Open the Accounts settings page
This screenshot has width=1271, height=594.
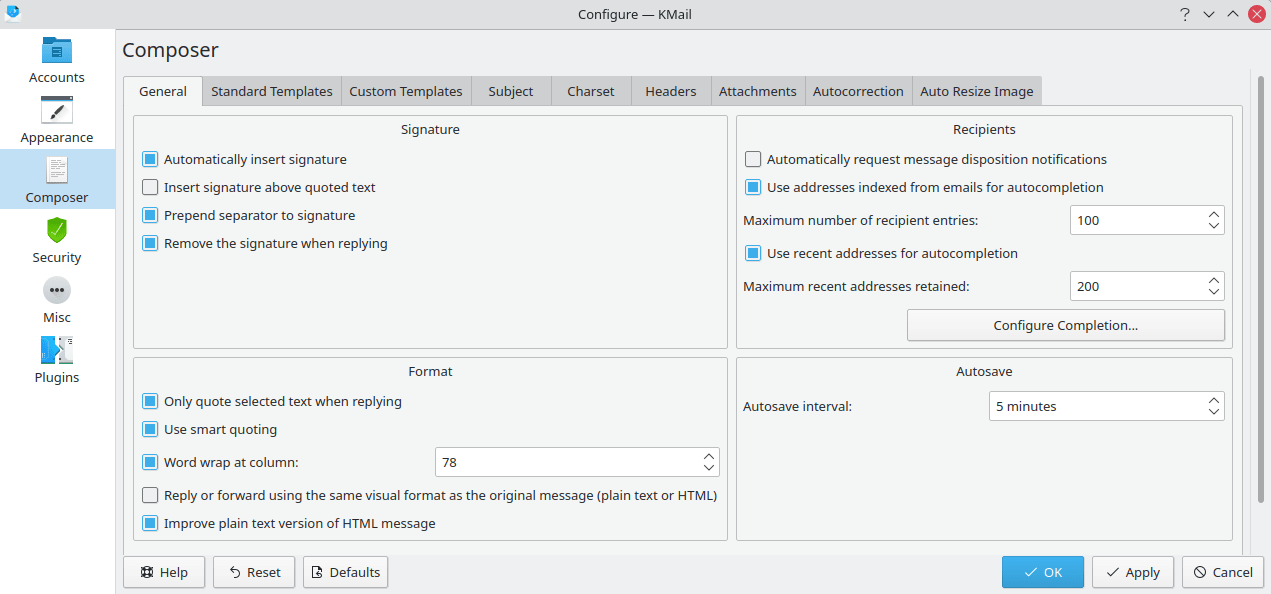click(x=56, y=60)
